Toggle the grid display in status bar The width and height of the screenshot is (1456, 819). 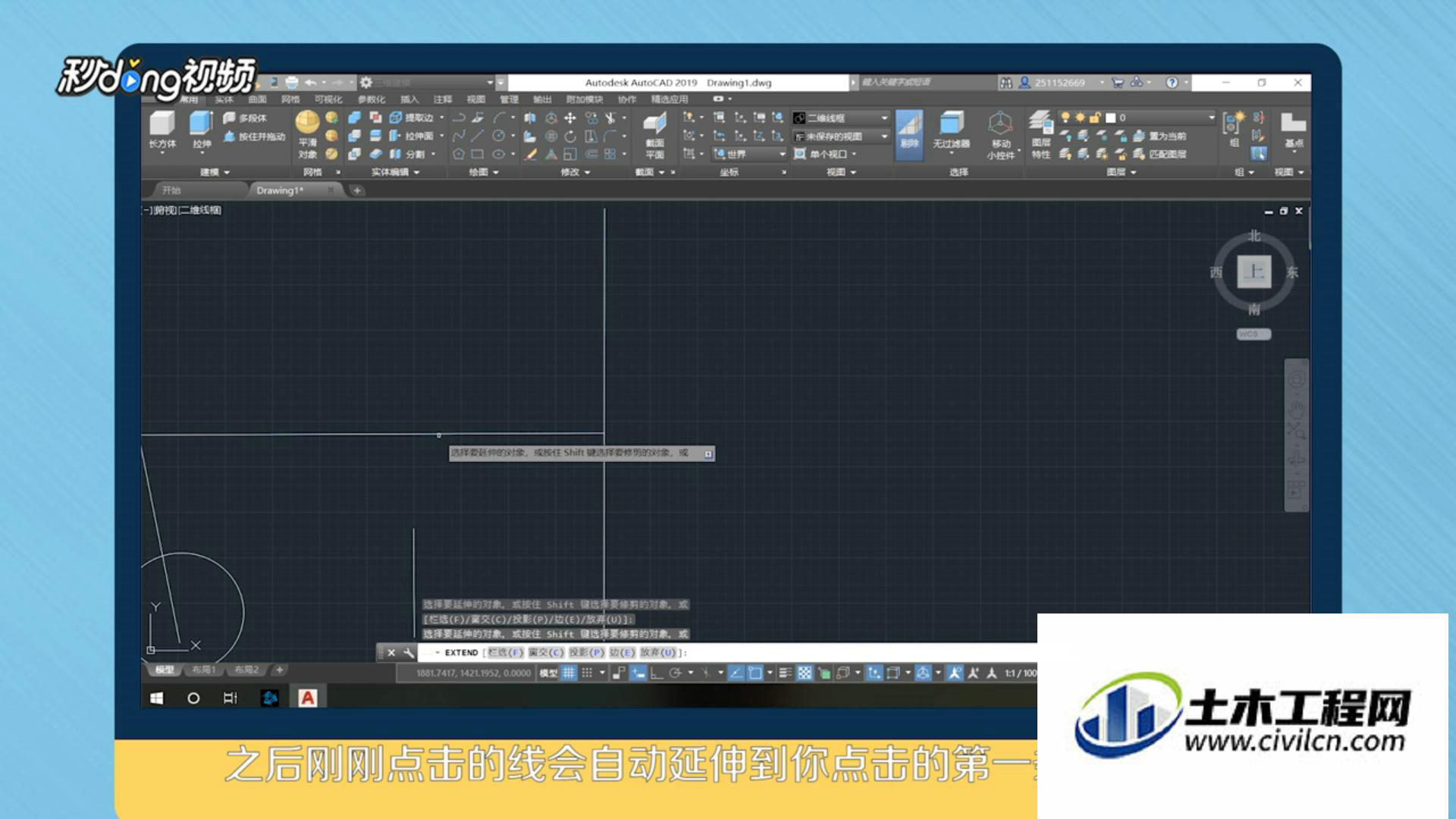pos(569,673)
